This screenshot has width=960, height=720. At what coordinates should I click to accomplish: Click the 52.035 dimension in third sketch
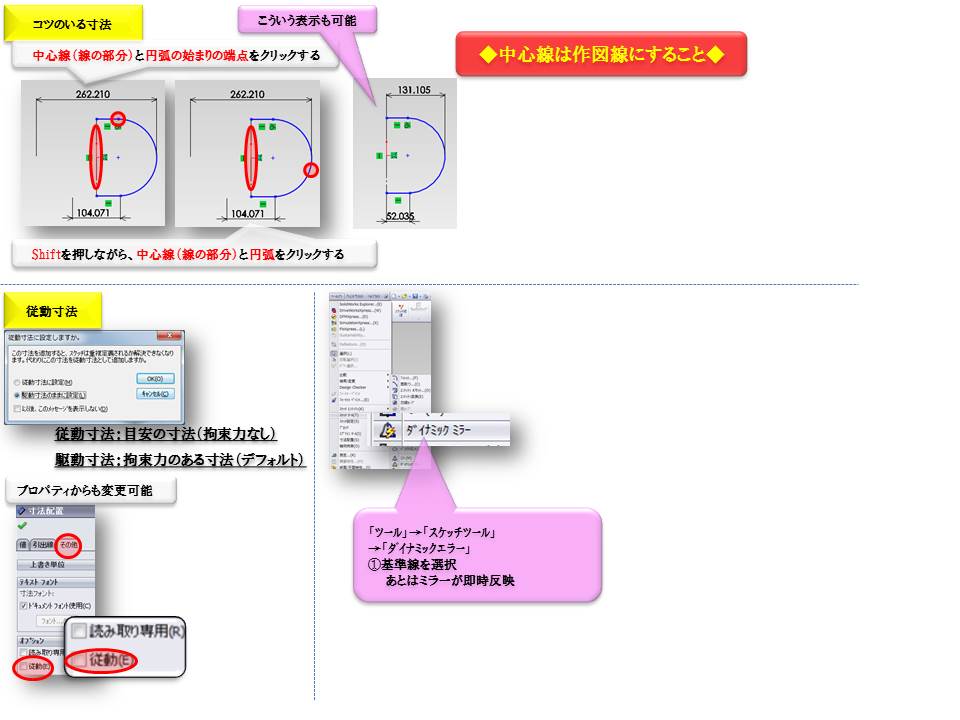pyautogui.click(x=398, y=214)
